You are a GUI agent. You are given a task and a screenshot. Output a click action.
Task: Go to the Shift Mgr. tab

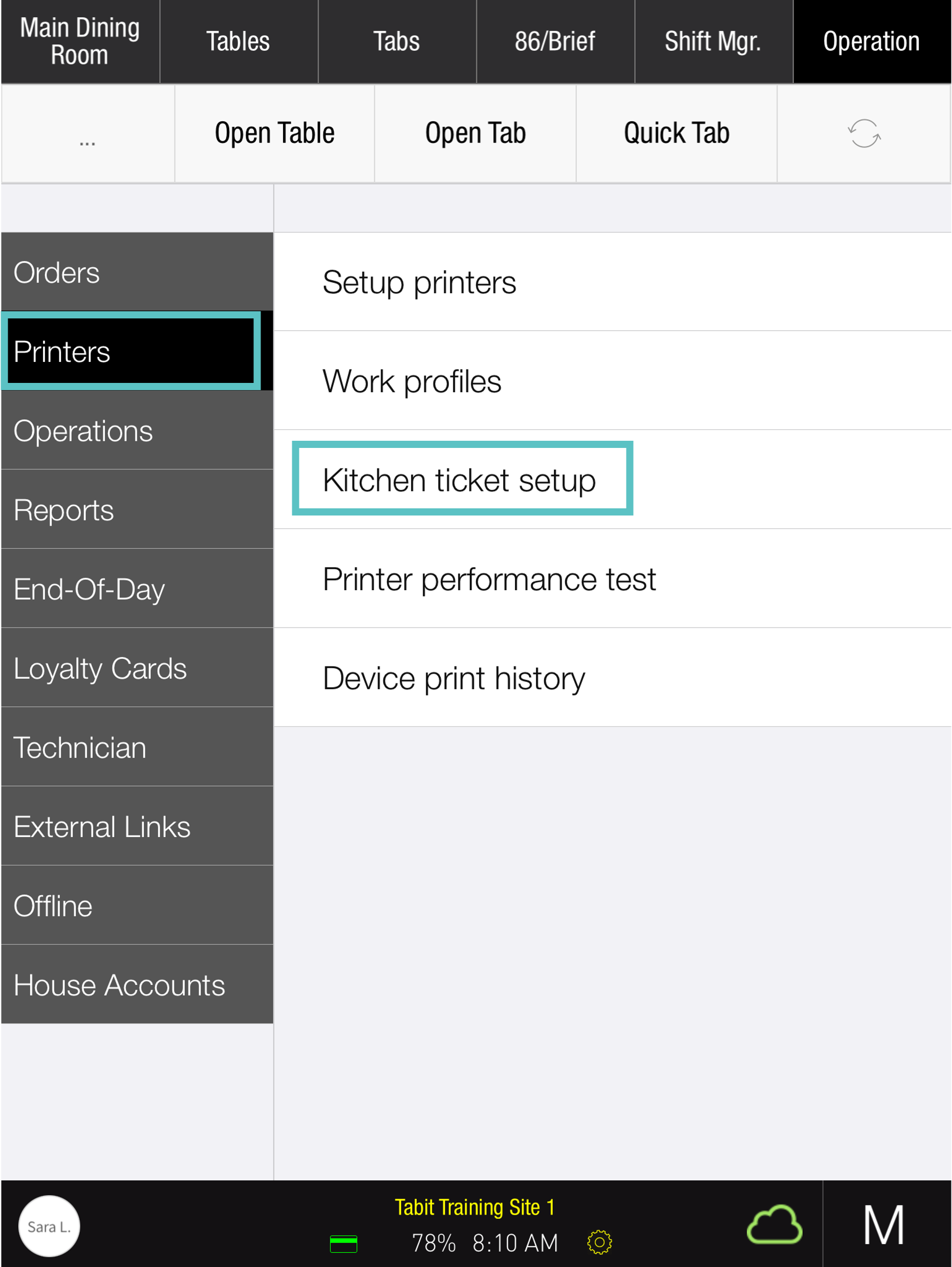712,42
